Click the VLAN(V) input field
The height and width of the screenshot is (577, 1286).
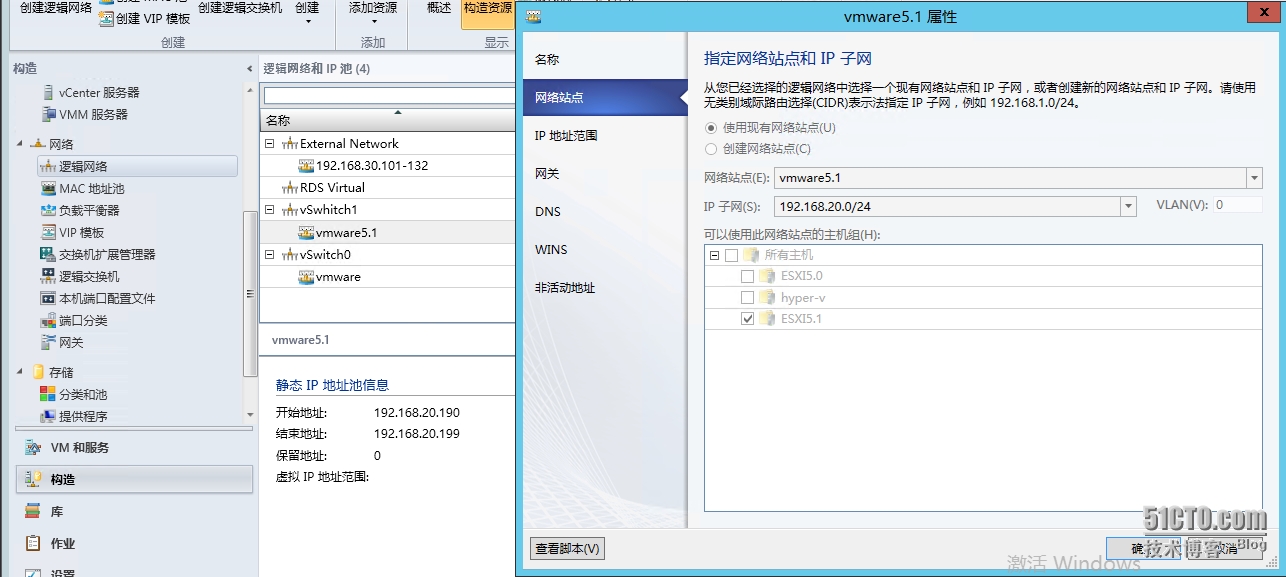(x=1238, y=205)
